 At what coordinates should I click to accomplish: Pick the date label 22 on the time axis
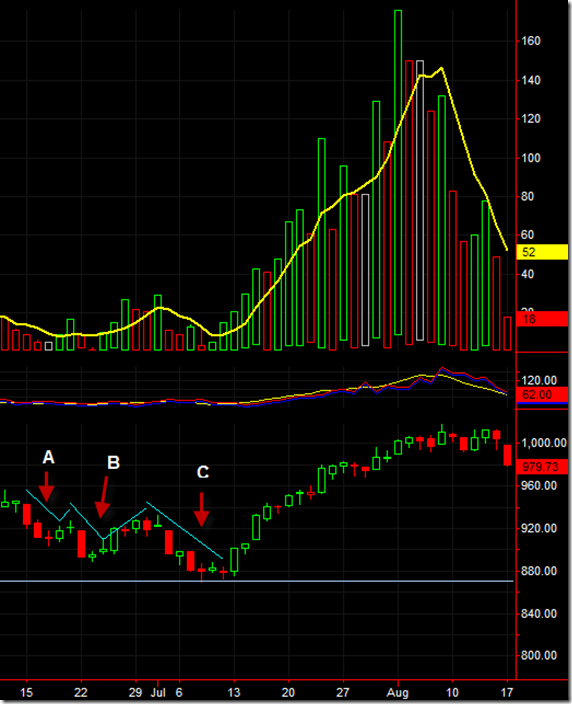(x=81, y=693)
